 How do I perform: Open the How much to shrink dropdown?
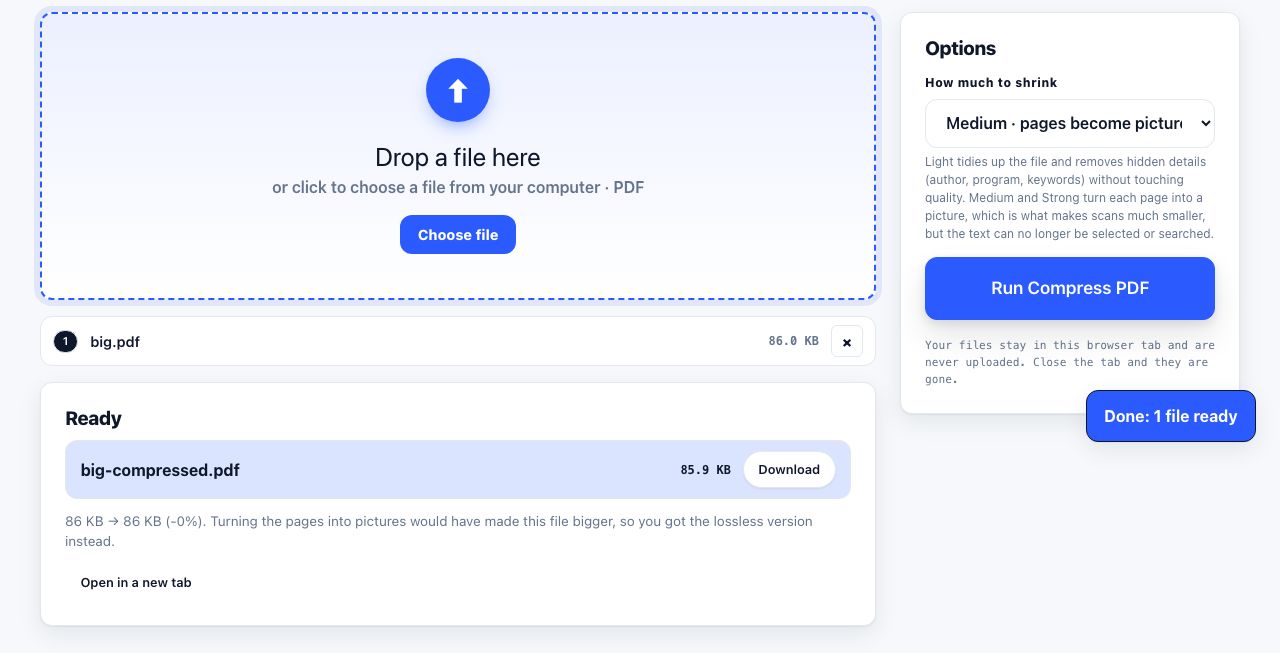click(1070, 124)
